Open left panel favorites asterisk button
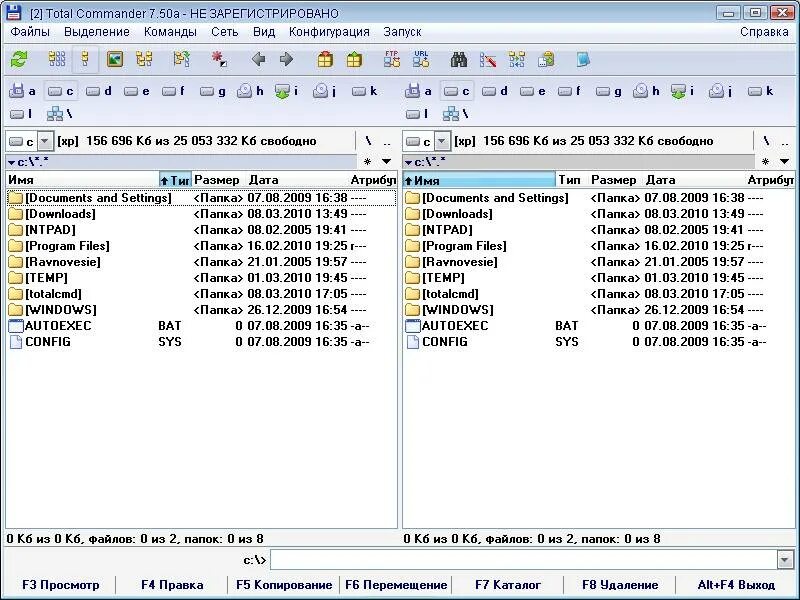 (x=367, y=162)
